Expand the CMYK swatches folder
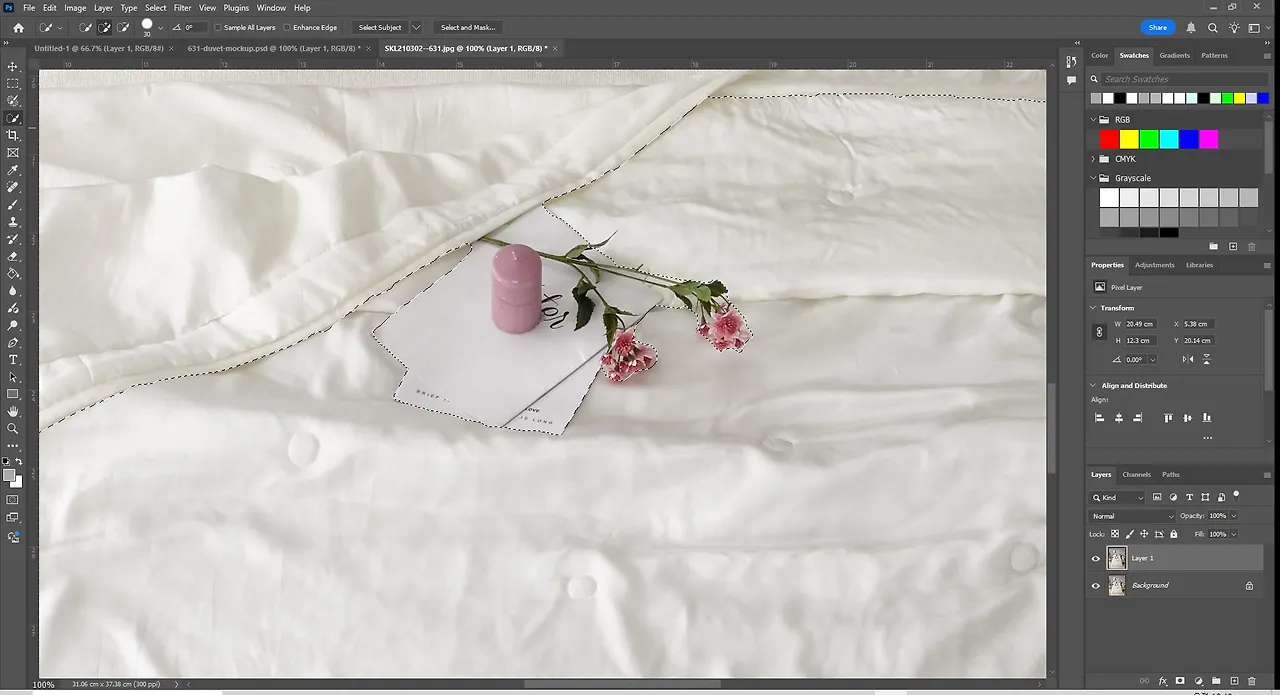Viewport: 1280px width, 695px height. point(1091,158)
